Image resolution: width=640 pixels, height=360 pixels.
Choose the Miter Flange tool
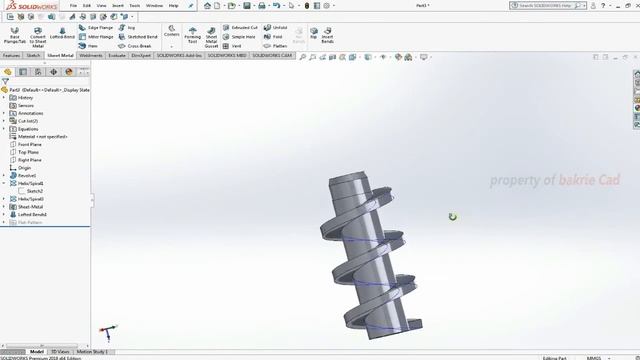point(96,37)
